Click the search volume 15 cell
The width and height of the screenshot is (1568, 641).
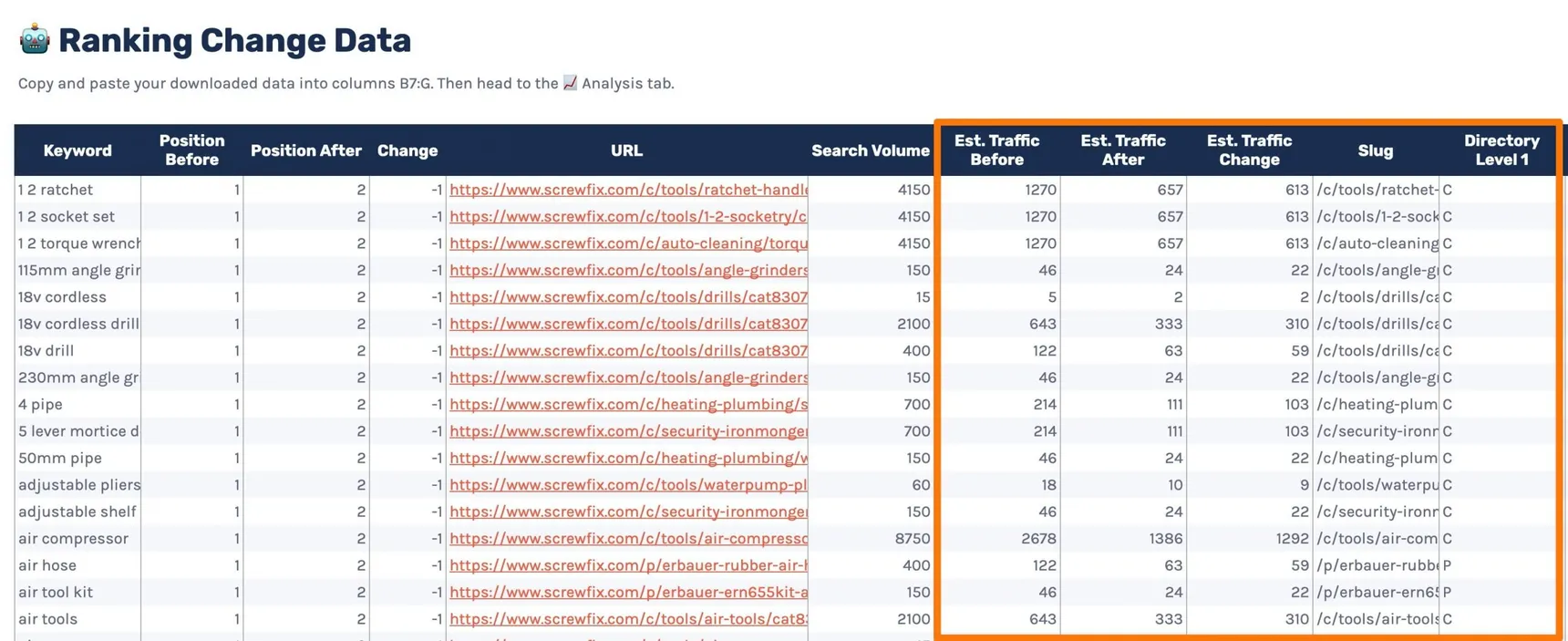coord(871,297)
